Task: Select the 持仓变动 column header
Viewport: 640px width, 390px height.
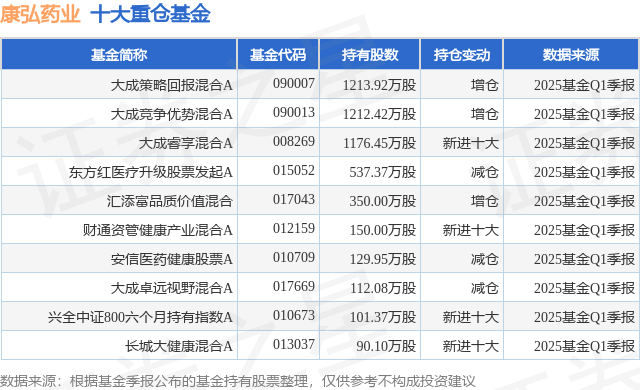Action: tap(462, 55)
